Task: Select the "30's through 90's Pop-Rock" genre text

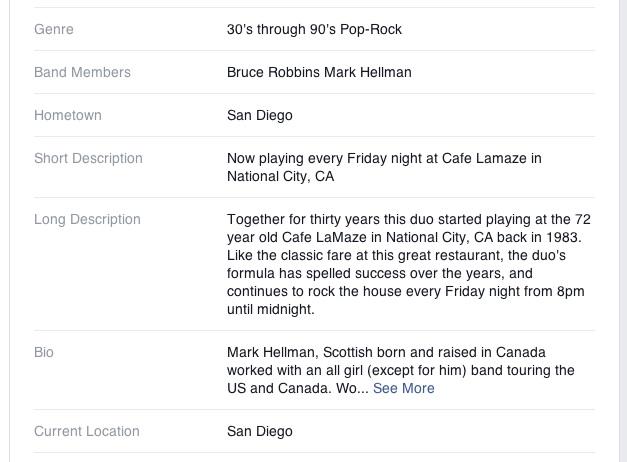Action: coord(314,29)
